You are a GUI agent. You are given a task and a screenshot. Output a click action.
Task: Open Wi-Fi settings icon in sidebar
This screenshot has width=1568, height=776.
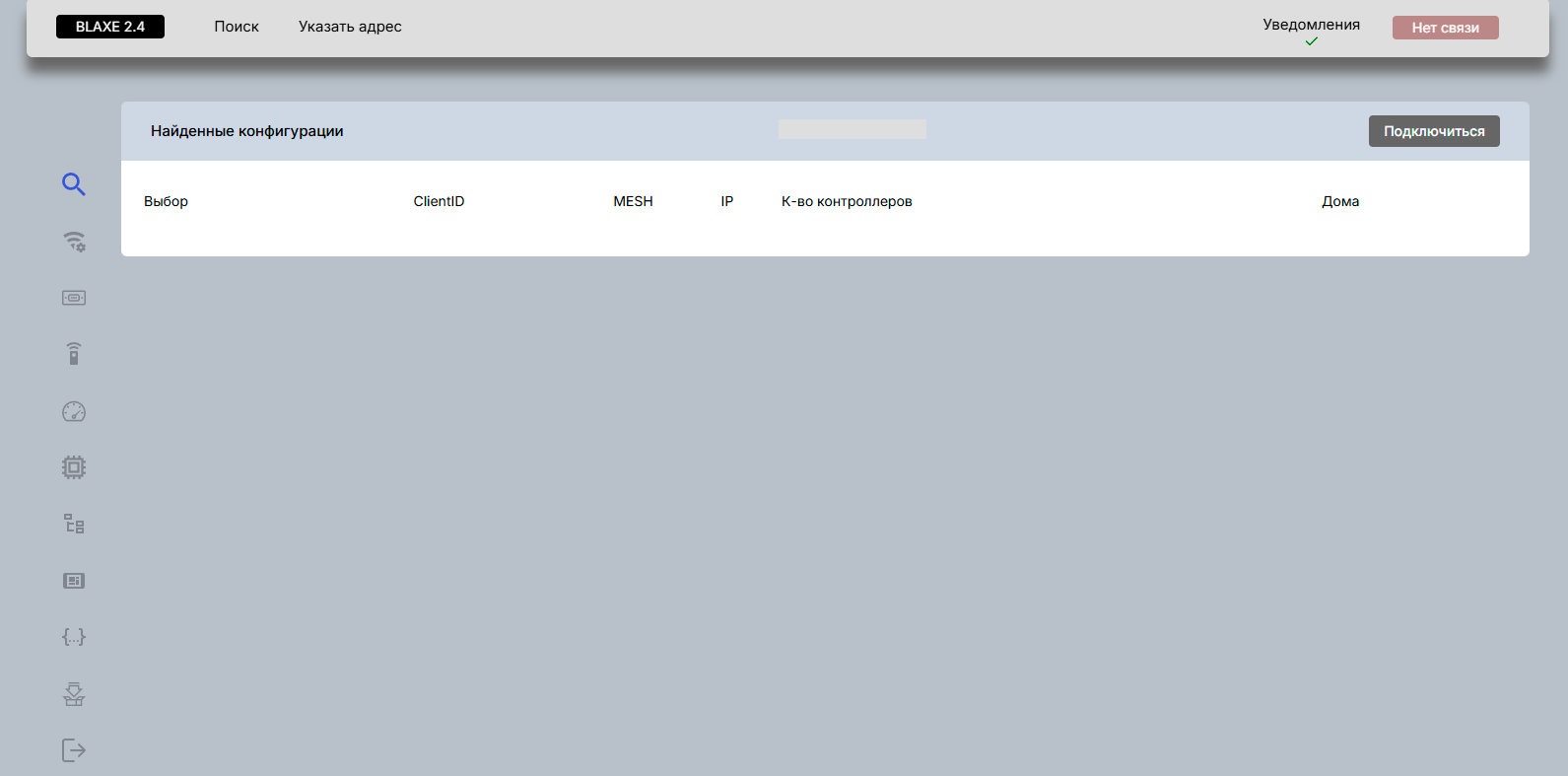pyautogui.click(x=74, y=242)
